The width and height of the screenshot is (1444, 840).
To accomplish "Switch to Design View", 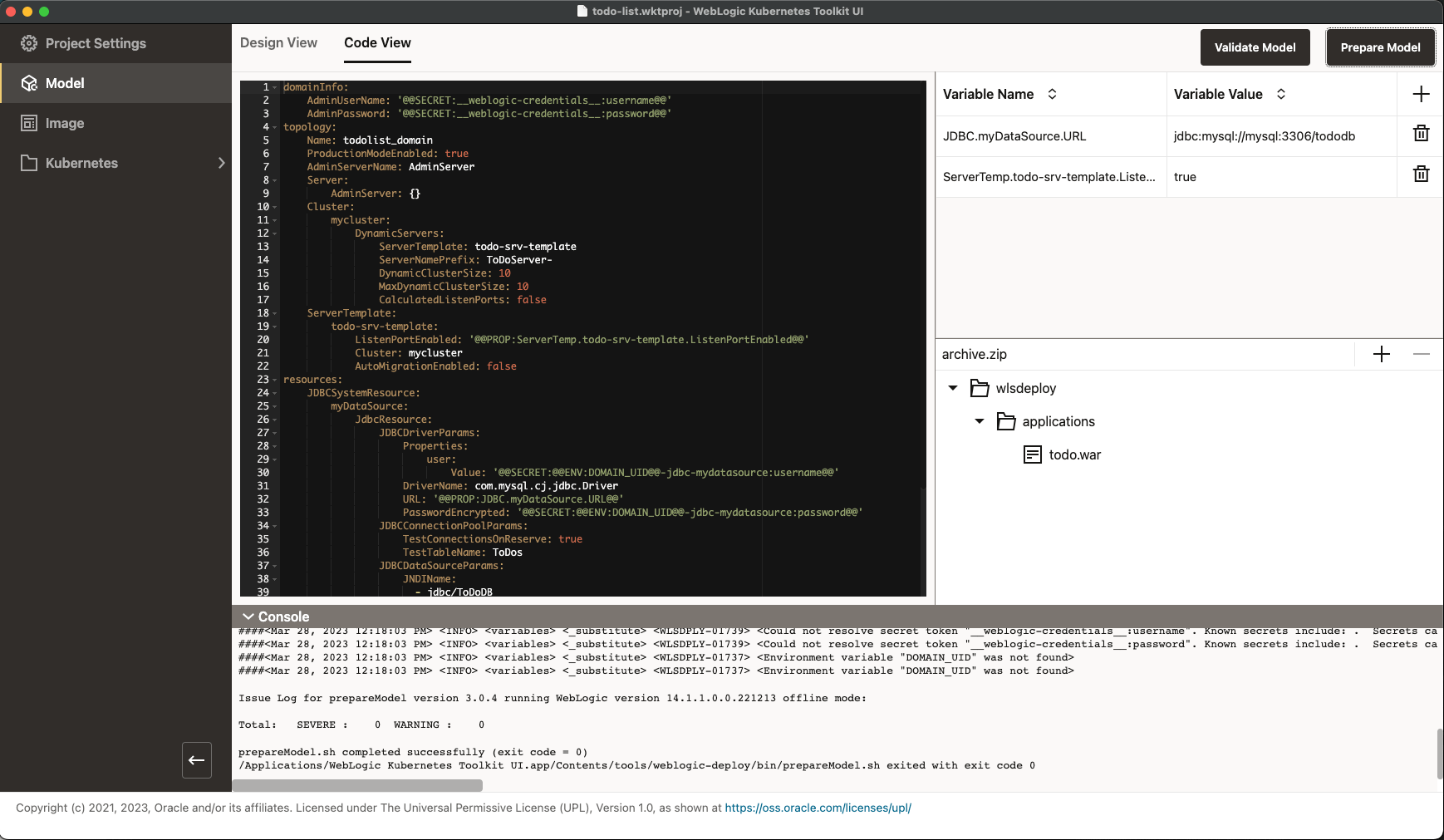I will click(x=278, y=42).
